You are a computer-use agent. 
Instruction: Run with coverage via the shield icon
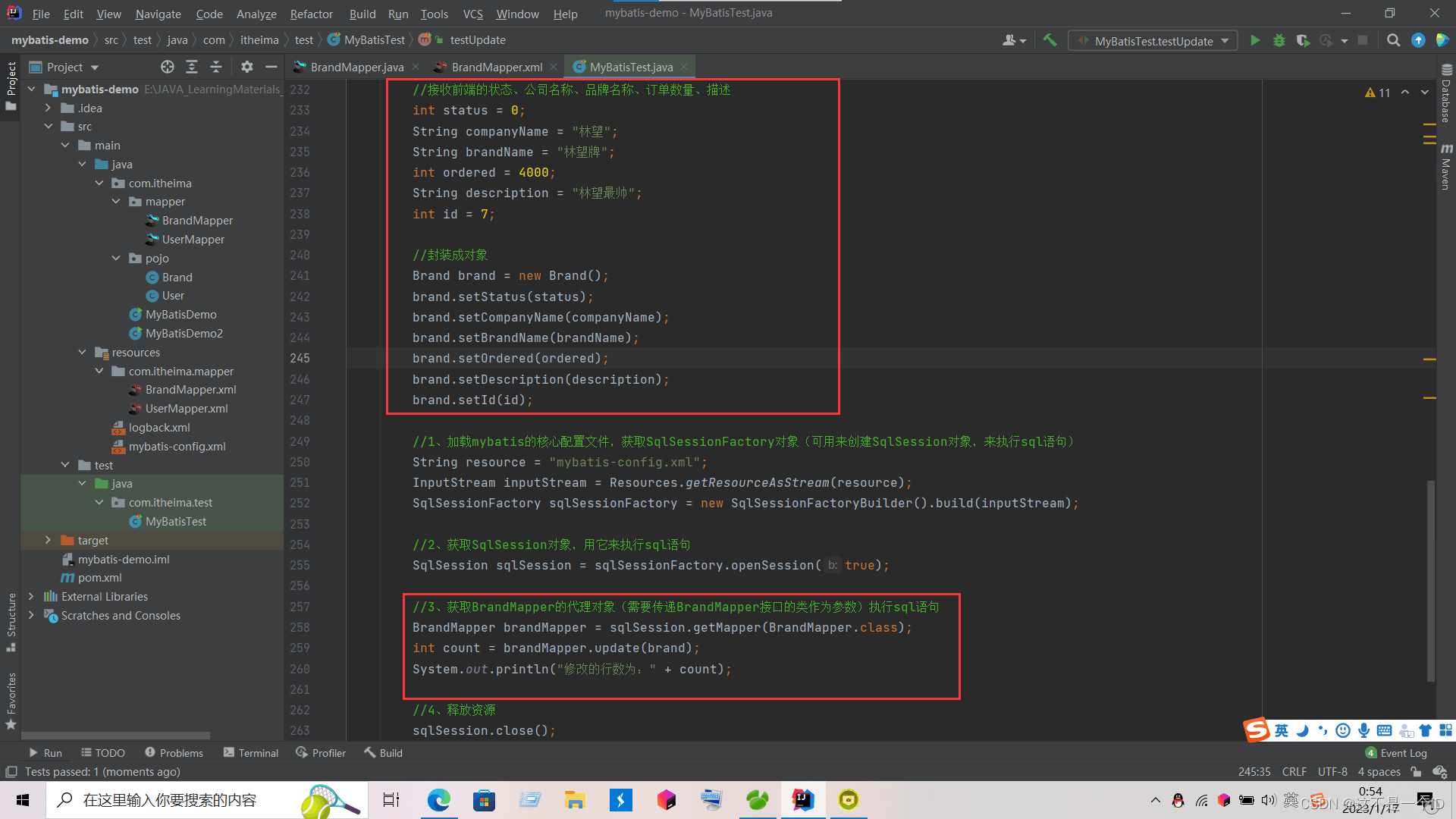(1303, 40)
